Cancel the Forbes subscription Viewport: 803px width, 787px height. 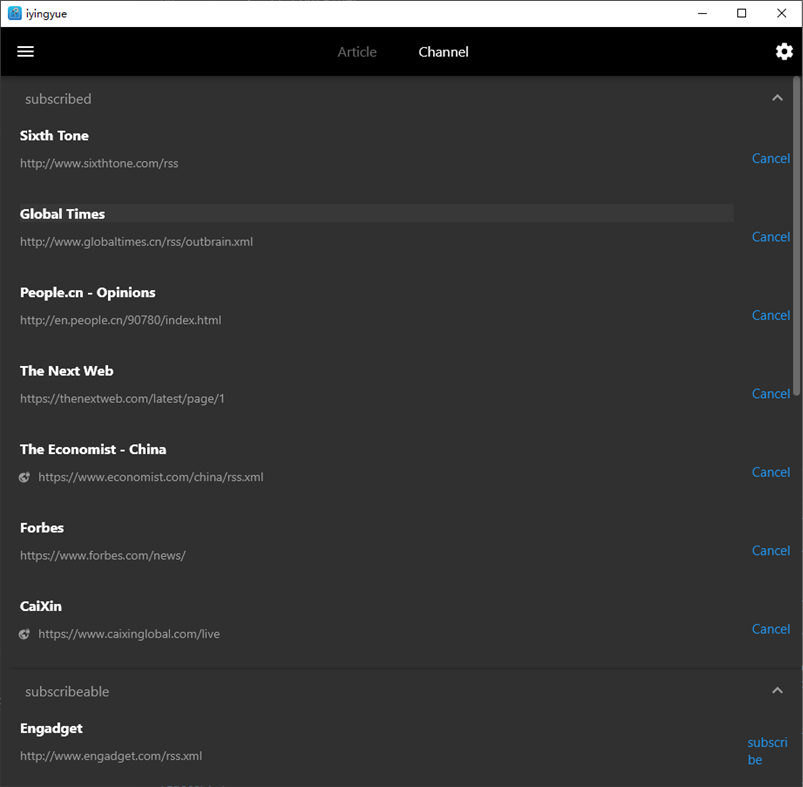[771, 550]
